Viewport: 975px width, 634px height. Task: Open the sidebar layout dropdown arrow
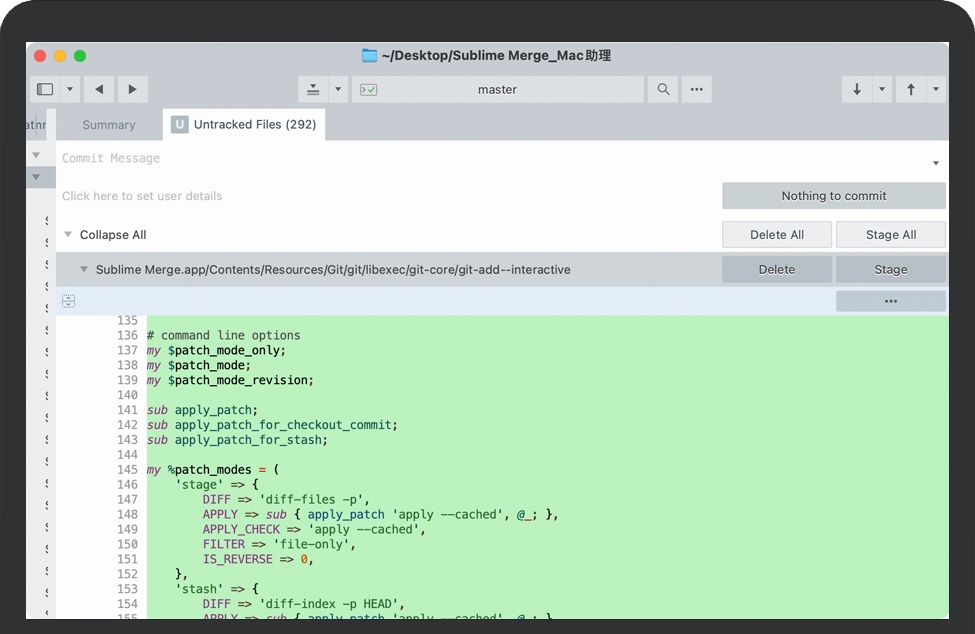[x=70, y=89]
